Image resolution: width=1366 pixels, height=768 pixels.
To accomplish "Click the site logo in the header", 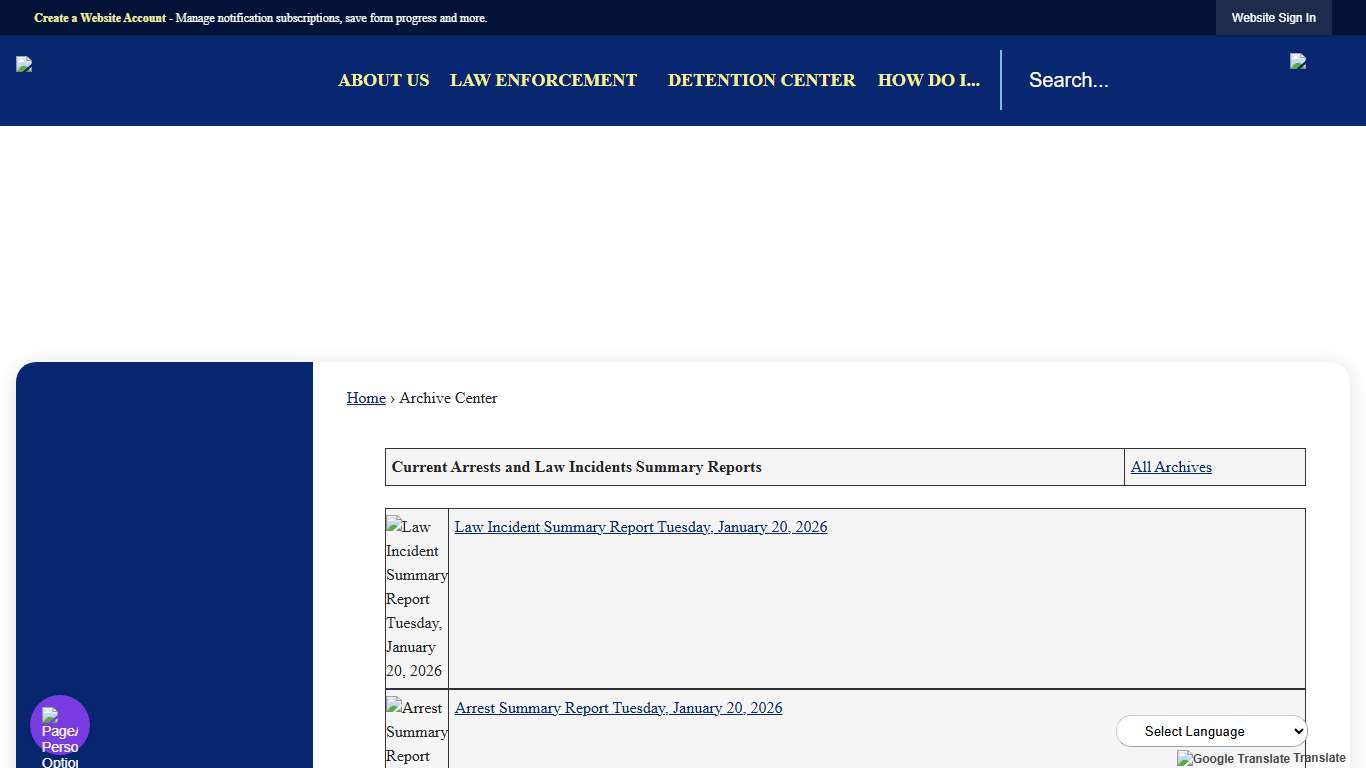I will click(23, 63).
